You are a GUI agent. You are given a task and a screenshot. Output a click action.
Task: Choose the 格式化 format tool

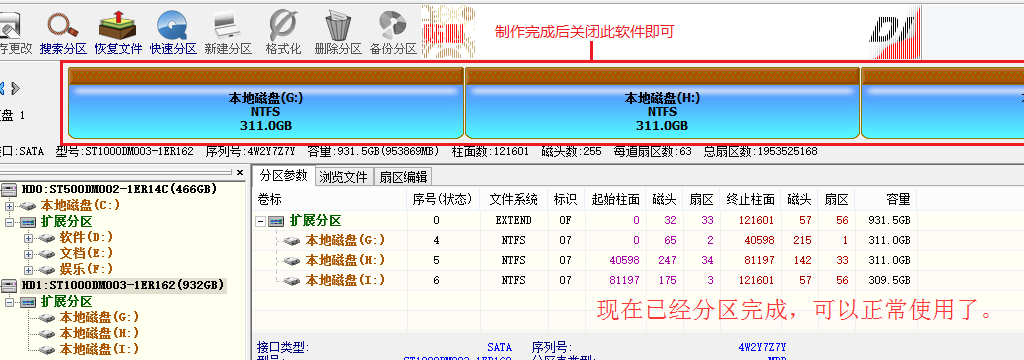pos(283,33)
